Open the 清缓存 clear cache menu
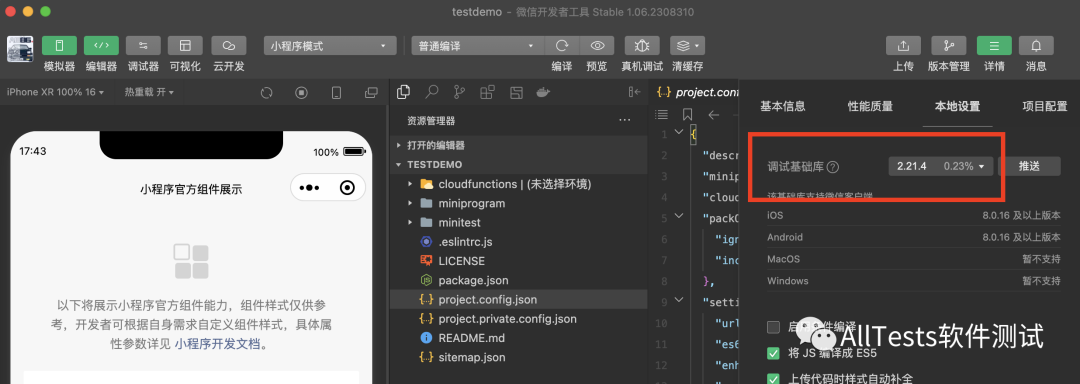Image resolution: width=1080 pixels, height=384 pixels. 687,46
